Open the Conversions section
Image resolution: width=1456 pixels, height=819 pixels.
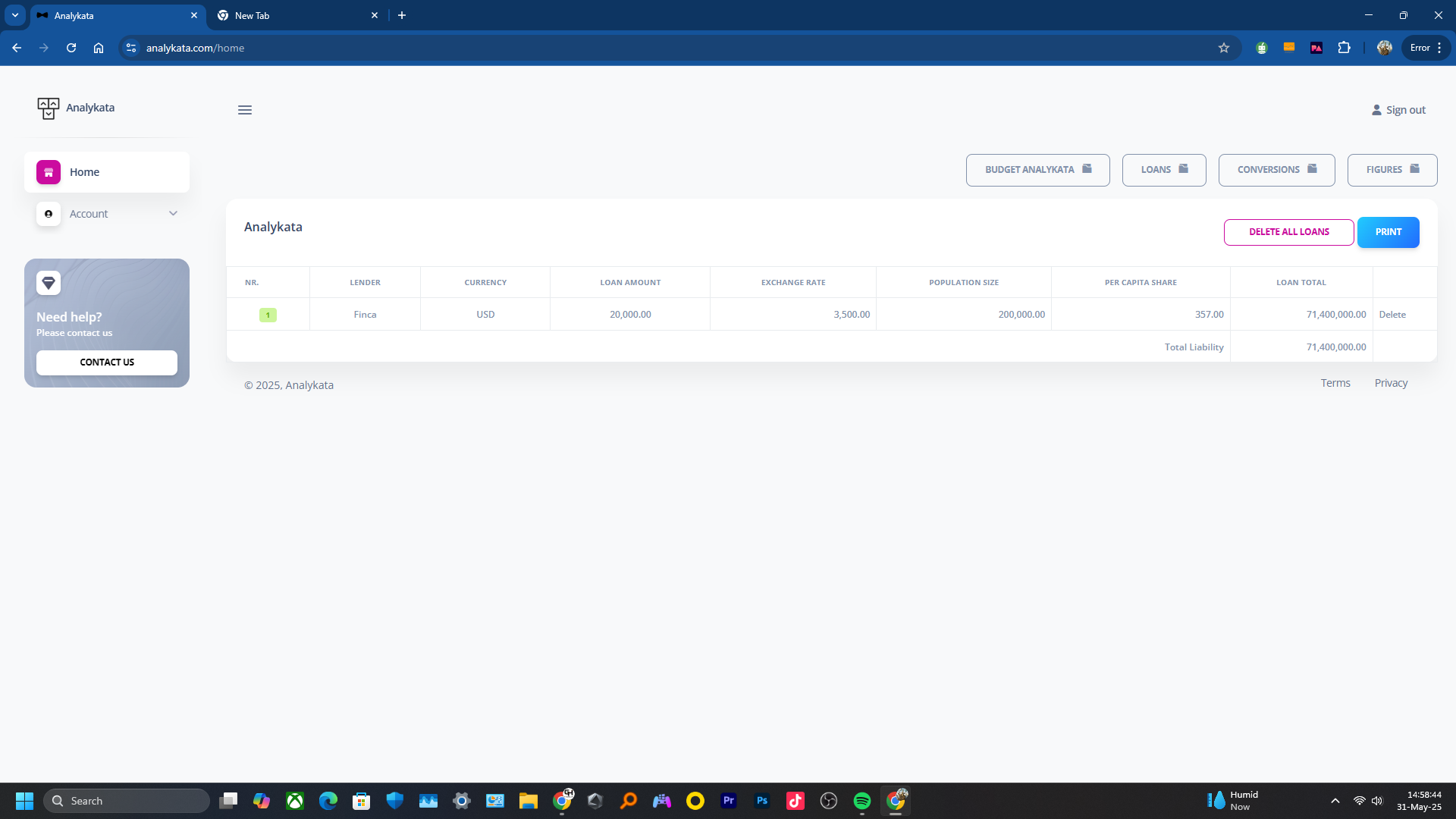1276,170
